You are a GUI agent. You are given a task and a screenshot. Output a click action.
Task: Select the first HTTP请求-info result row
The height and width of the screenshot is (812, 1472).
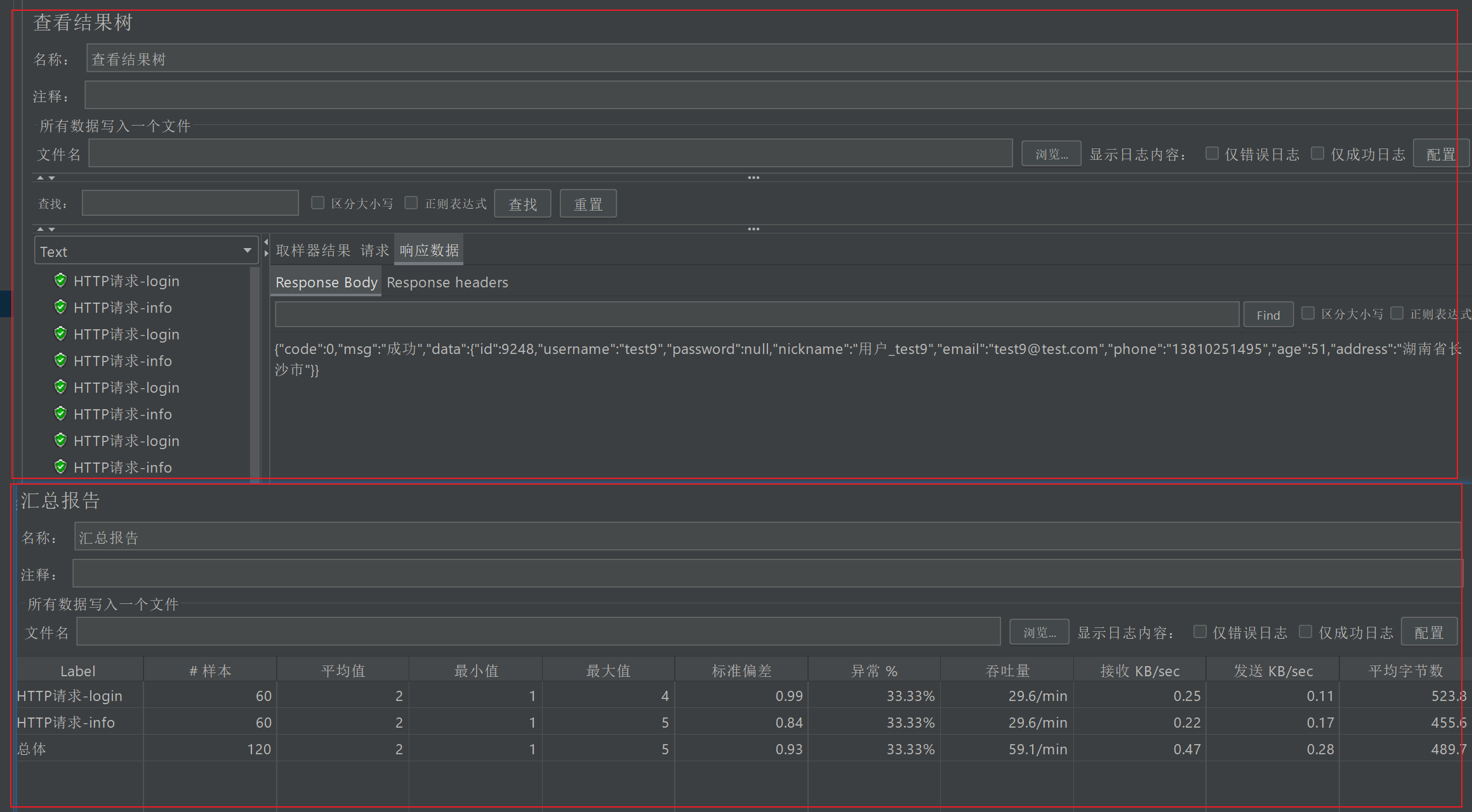tap(123, 308)
